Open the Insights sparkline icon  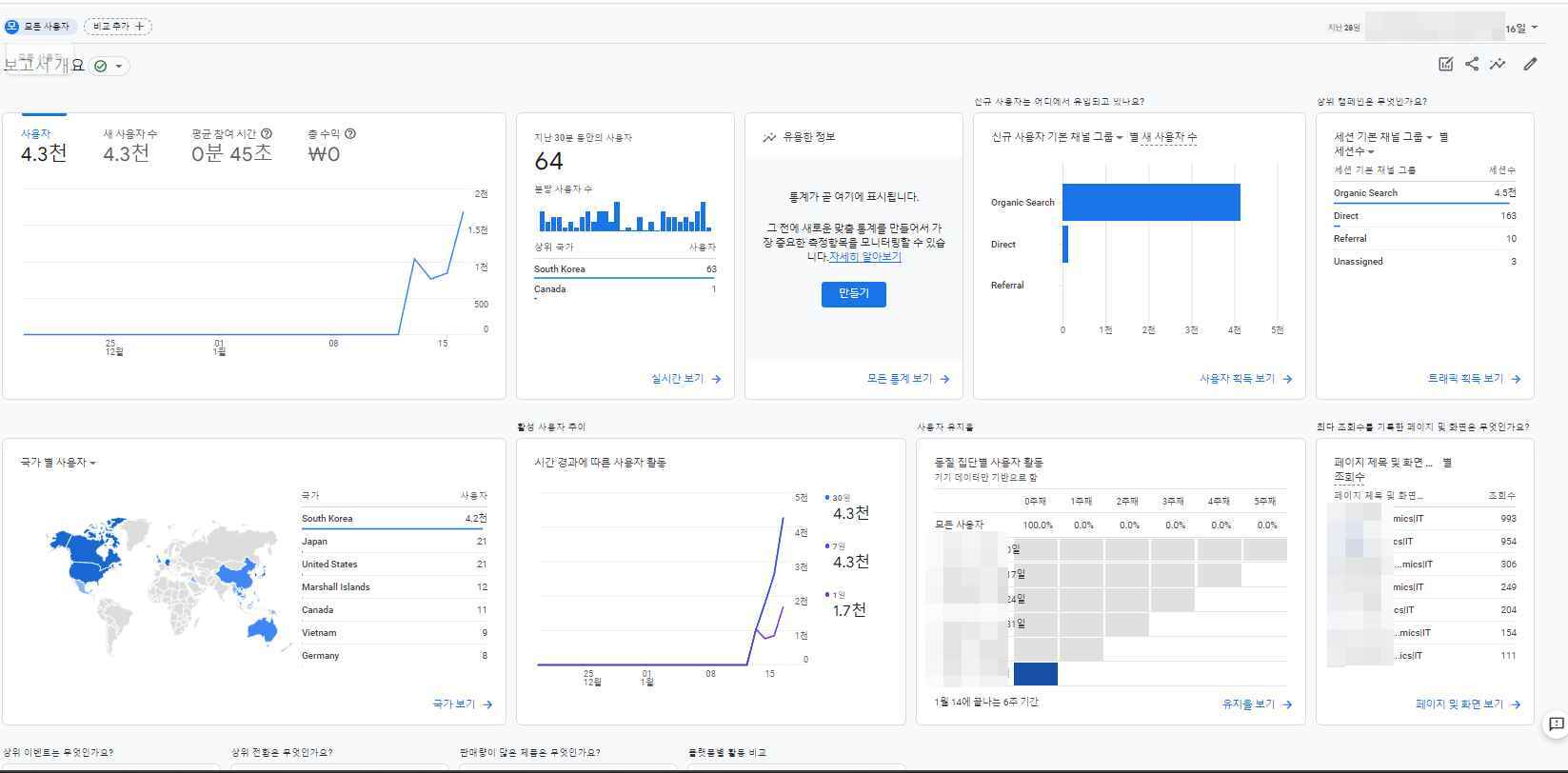coord(1498,65)
